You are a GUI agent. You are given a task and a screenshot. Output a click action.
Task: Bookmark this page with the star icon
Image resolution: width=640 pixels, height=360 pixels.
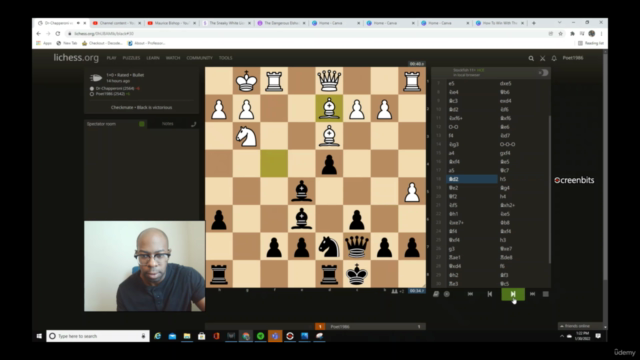coord(560,33)
